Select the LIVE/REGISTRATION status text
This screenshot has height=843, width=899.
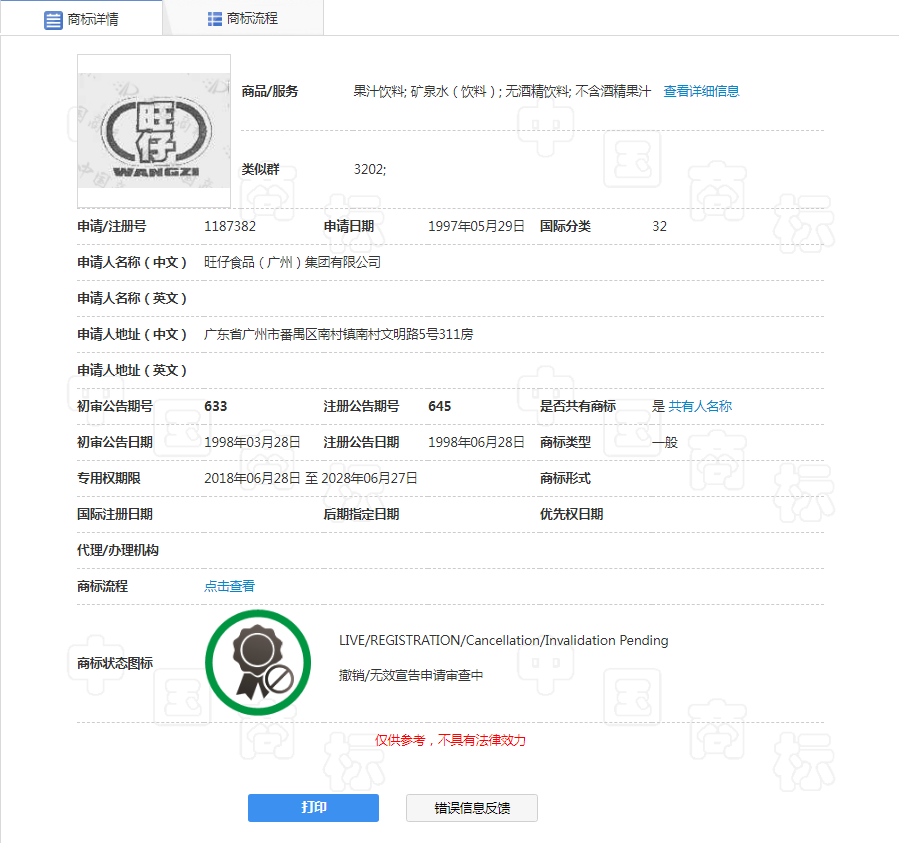pyautogui.click(x=503, y=640)
